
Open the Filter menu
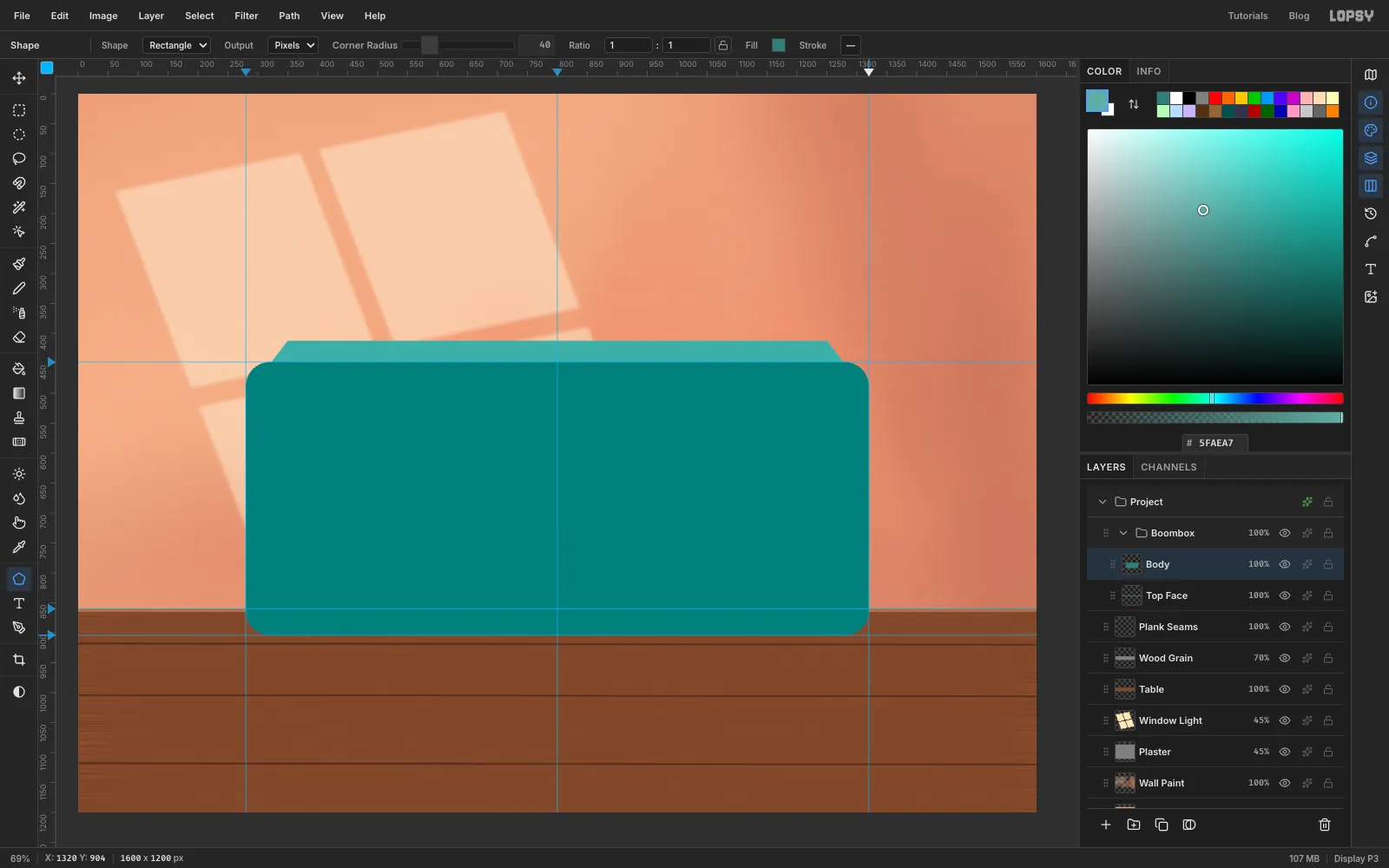(247, 16)
